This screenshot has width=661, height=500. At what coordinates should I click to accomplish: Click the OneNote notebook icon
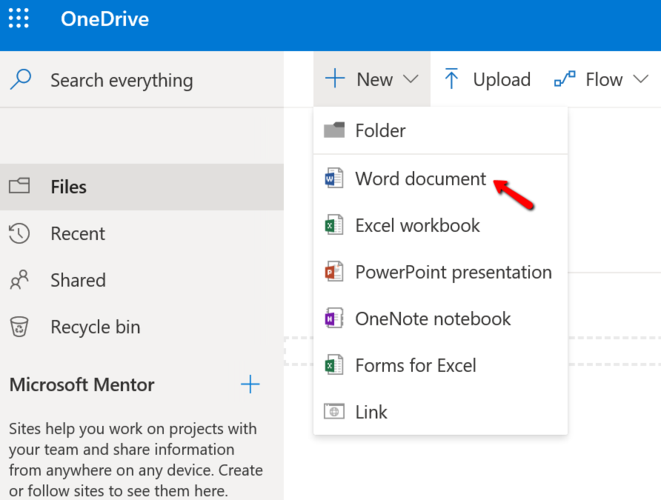333,318
